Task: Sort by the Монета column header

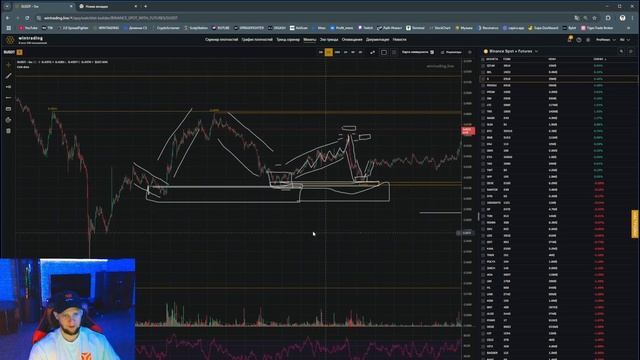Action: point(492,59)
